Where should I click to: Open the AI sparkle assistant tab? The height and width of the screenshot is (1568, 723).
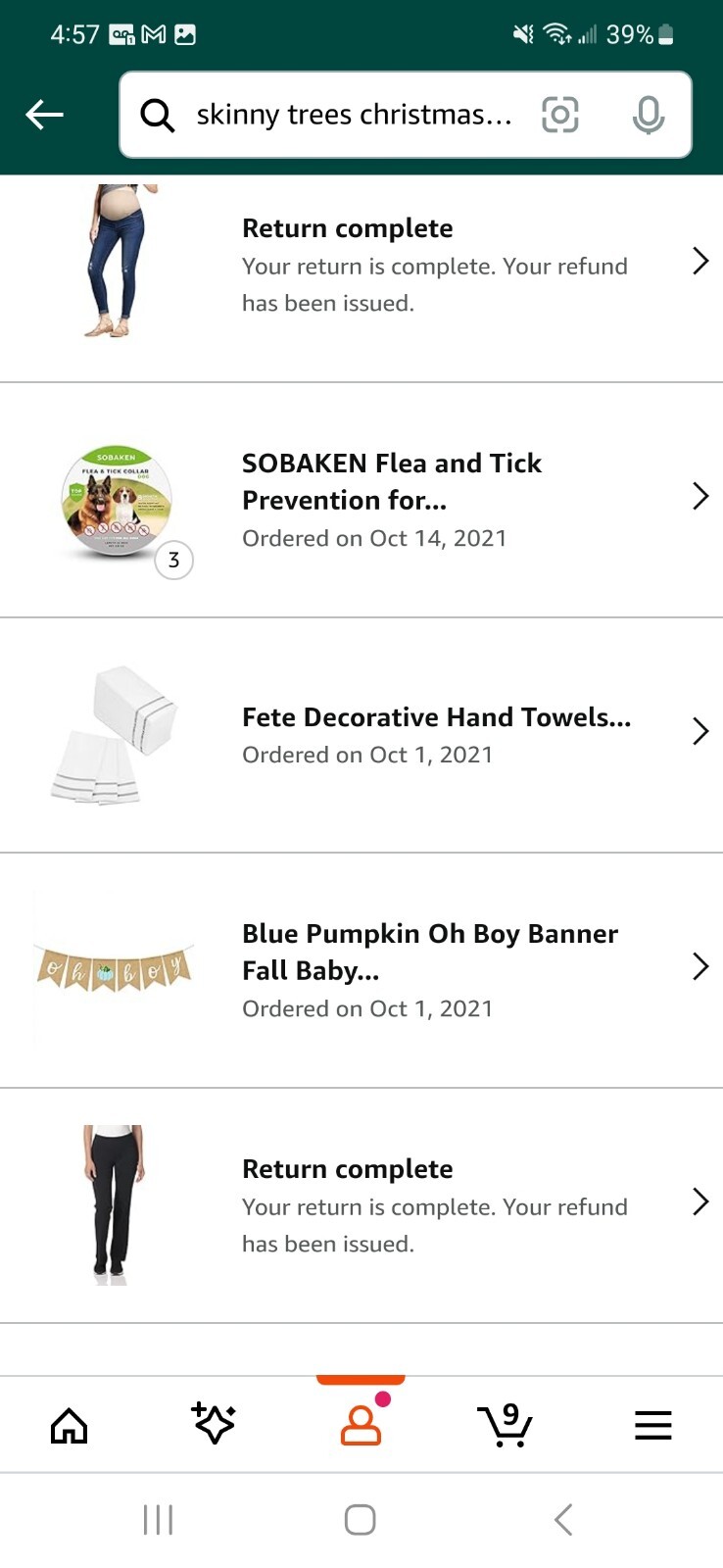pyautogui.click(x=214, y=1425)
